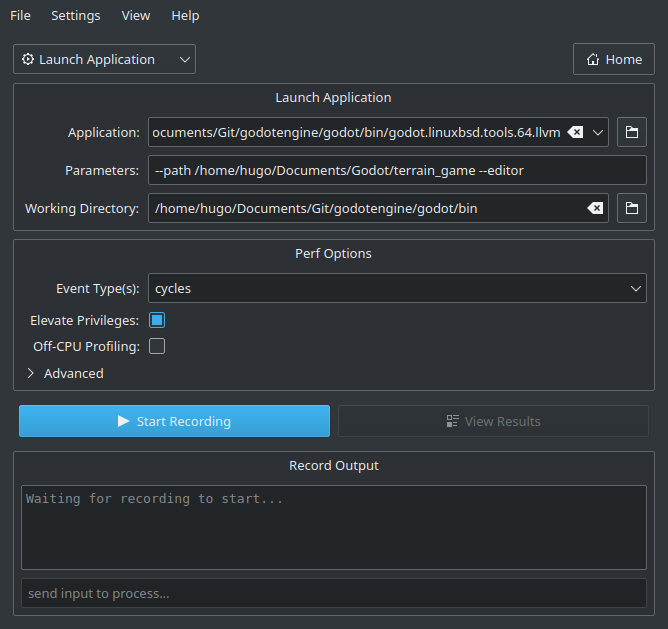
Task: Focus the send input to process field
Action: (333, 593)
